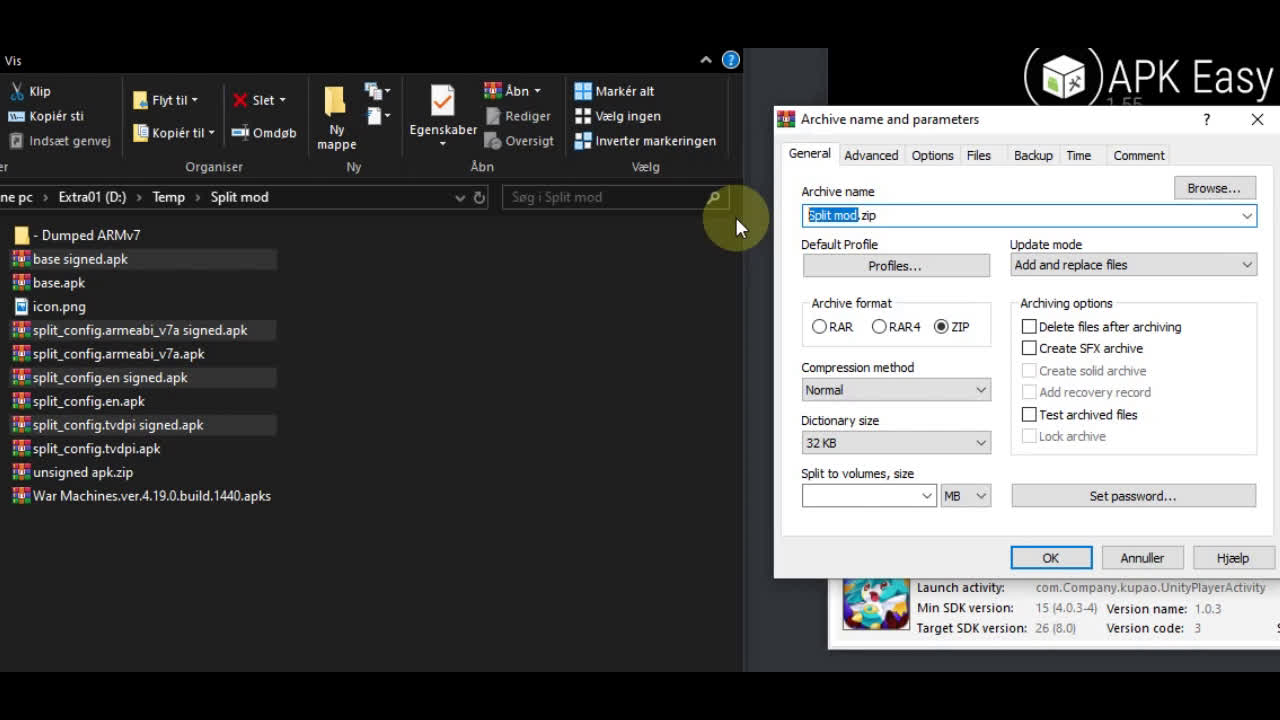
Task: Select the RAR4 archive format option
Action: coord(879,327)
